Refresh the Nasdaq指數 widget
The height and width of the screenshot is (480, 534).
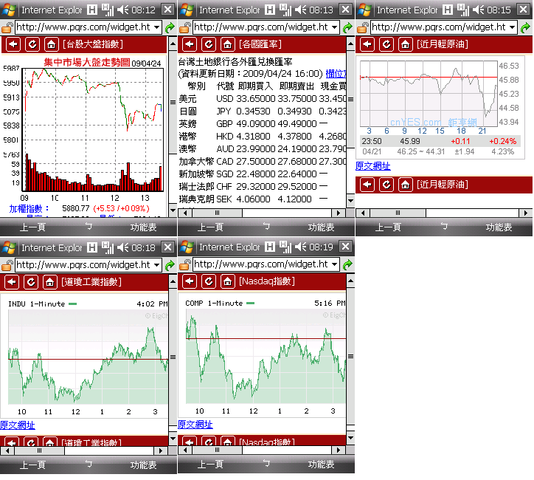coord(209,281)
